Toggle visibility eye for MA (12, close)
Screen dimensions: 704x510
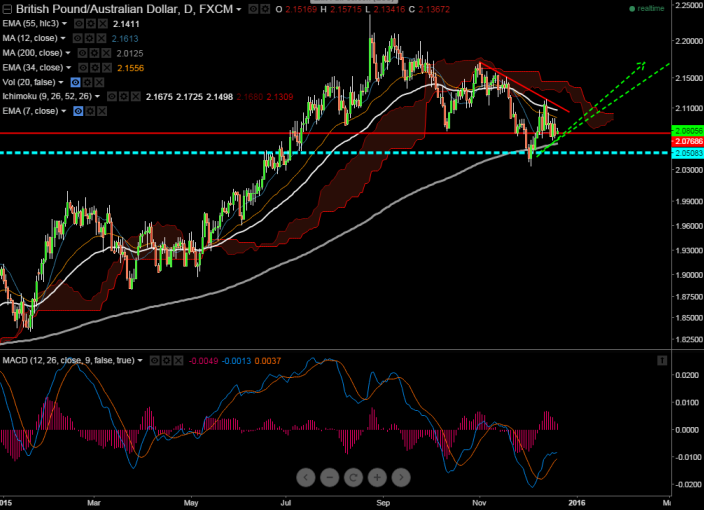pyautogui.click(x=77, y=38)
